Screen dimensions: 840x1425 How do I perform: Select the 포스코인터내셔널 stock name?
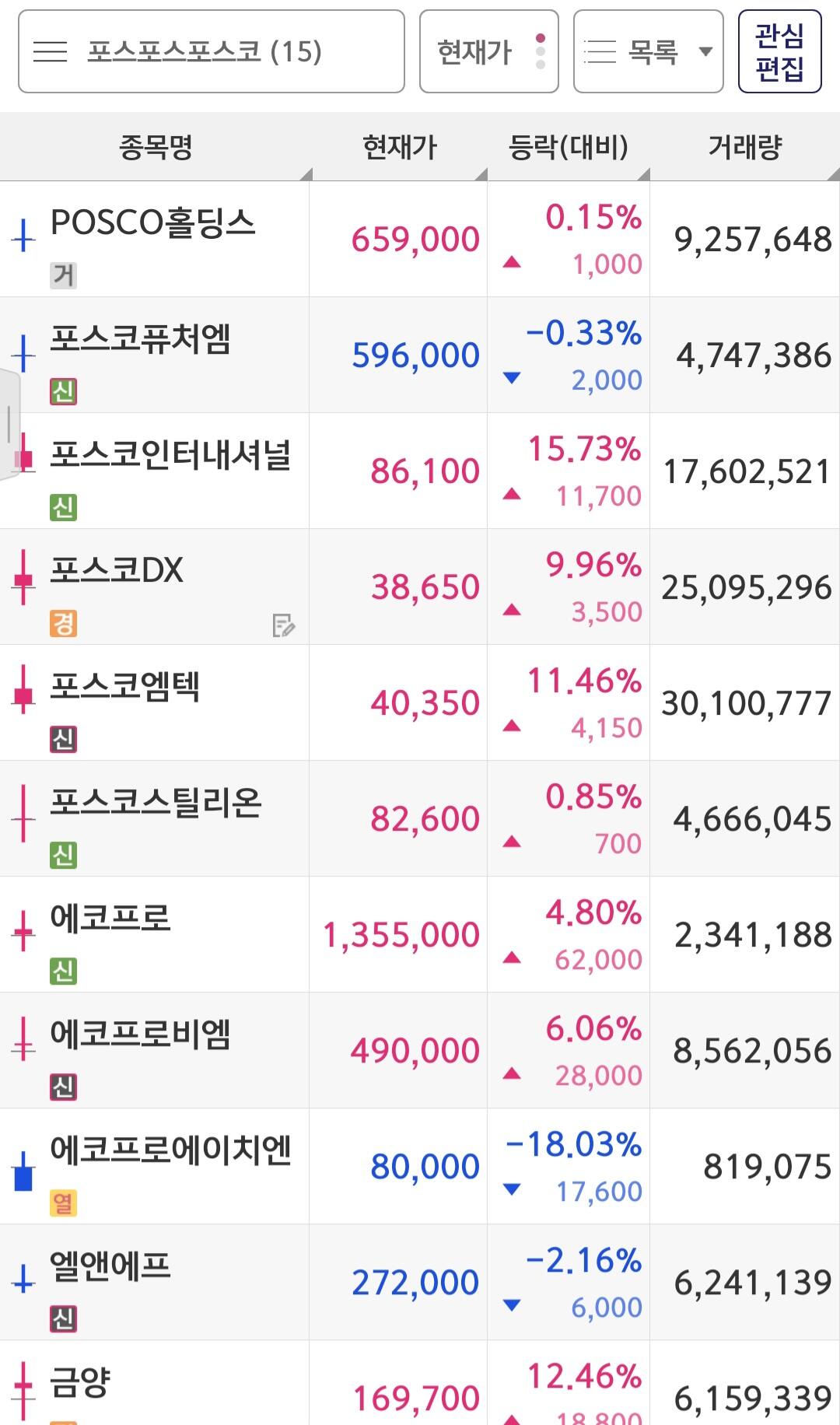tap(170, 456)
